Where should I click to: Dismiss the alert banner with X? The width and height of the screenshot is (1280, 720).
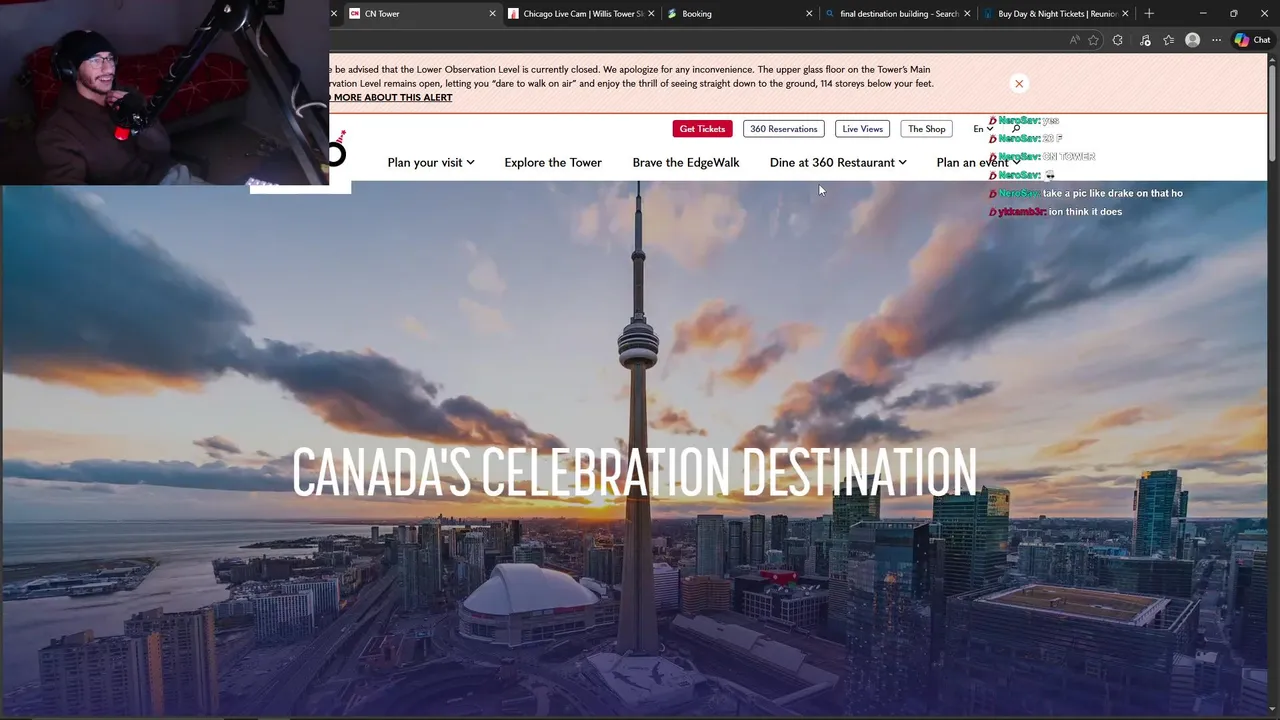click(1018, 83)
